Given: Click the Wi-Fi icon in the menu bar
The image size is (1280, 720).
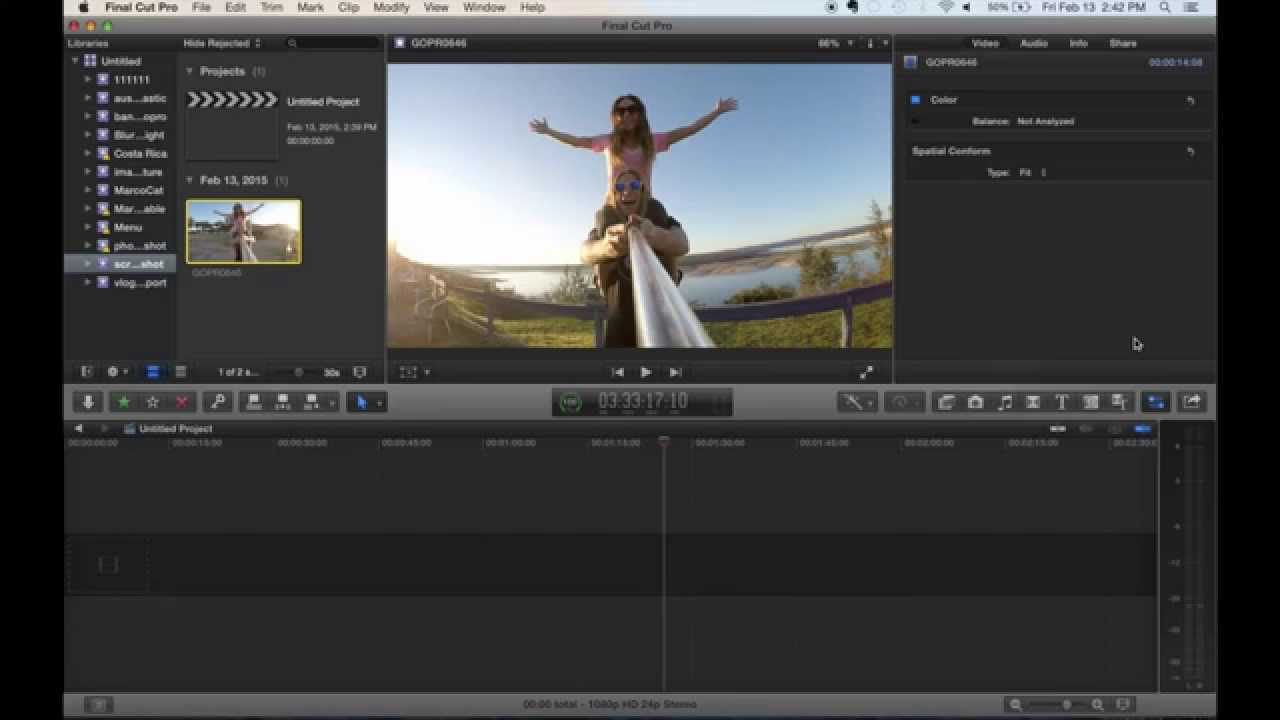Looking at the screenshot, I should pos(945,7).
